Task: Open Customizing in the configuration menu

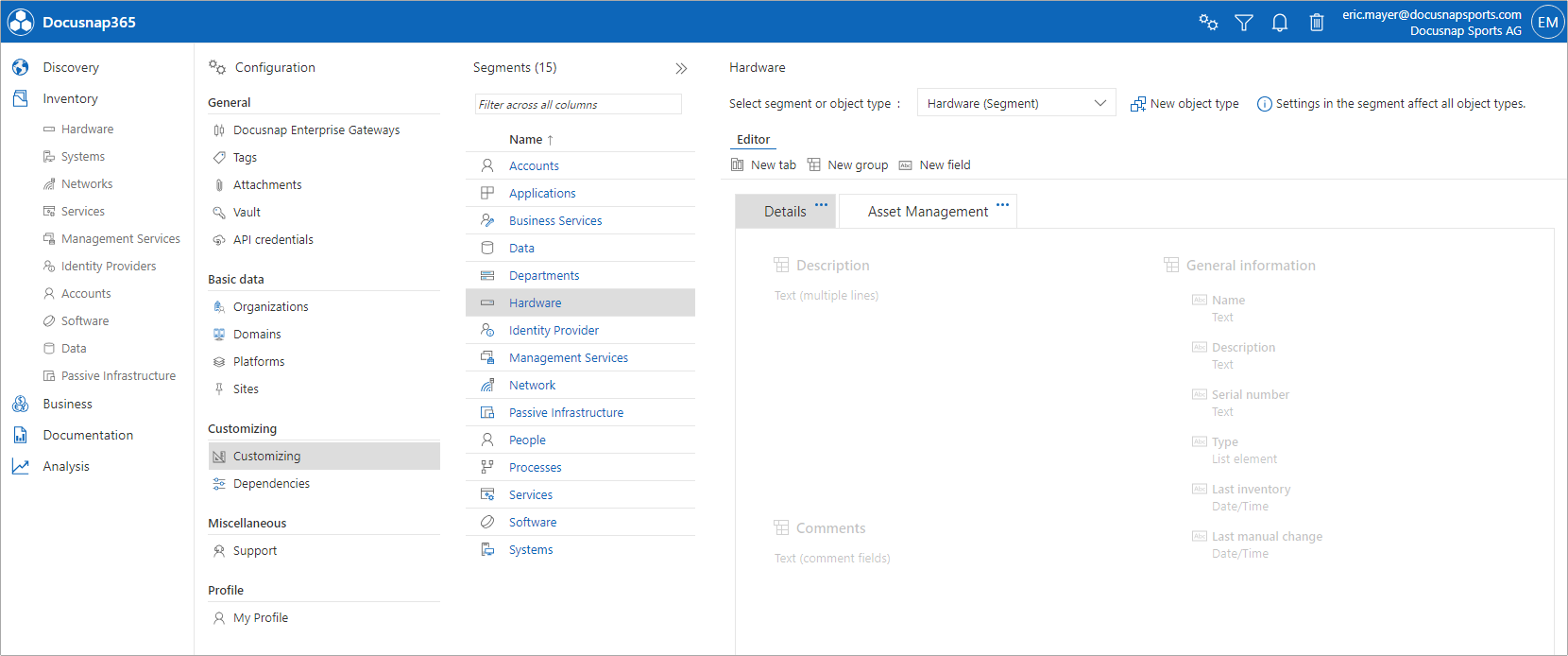Action: pos(324,456)
